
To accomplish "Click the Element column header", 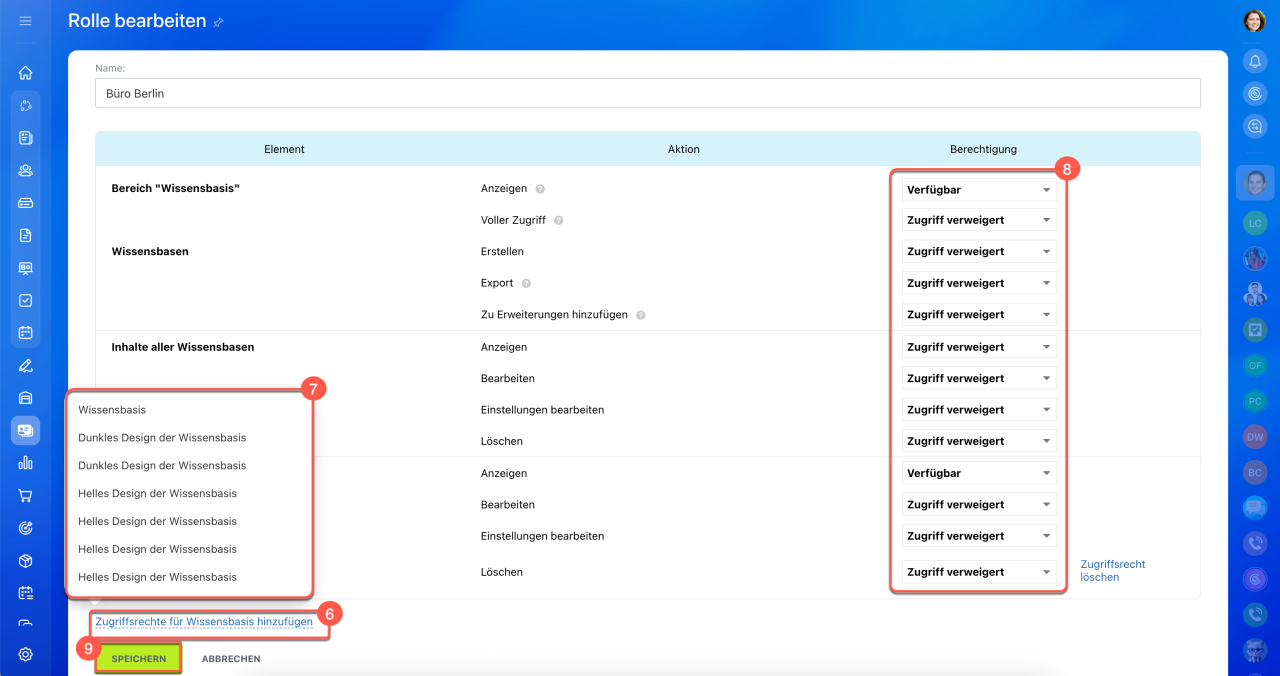I will (x=284, y=149).
